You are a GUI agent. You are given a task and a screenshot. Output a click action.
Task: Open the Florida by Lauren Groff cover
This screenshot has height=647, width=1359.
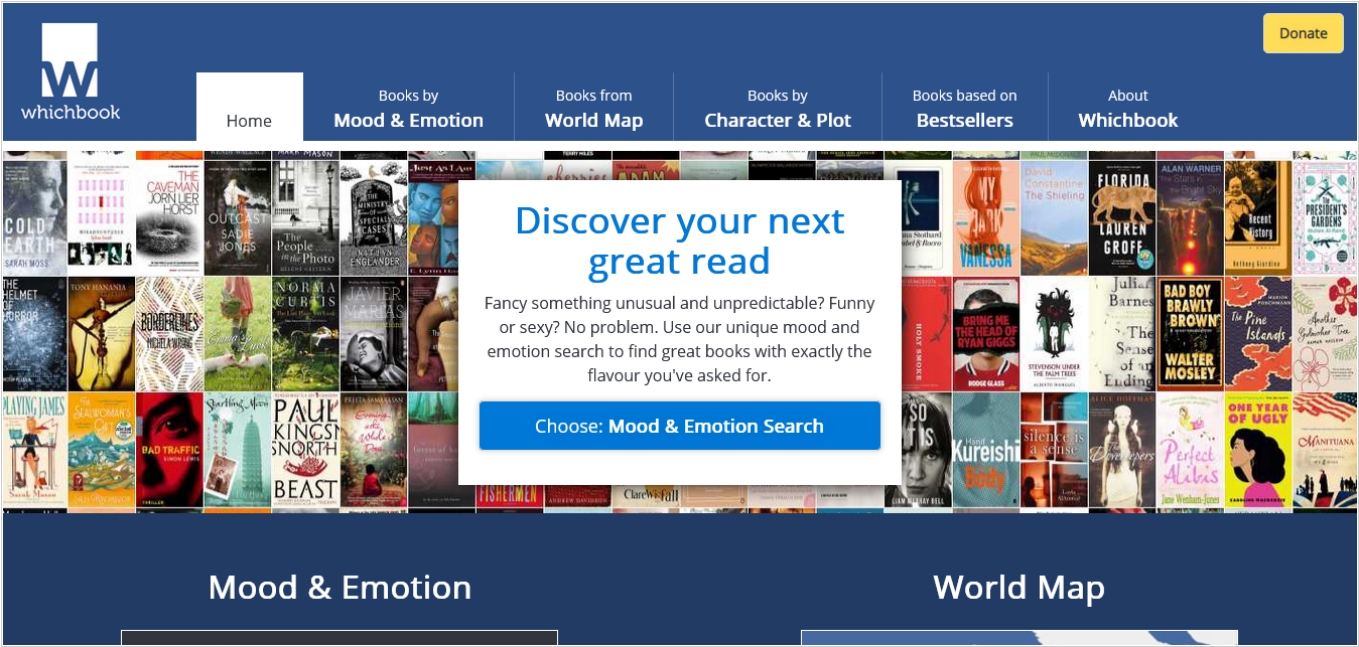pyautogui.click(x=1121, y=217)
